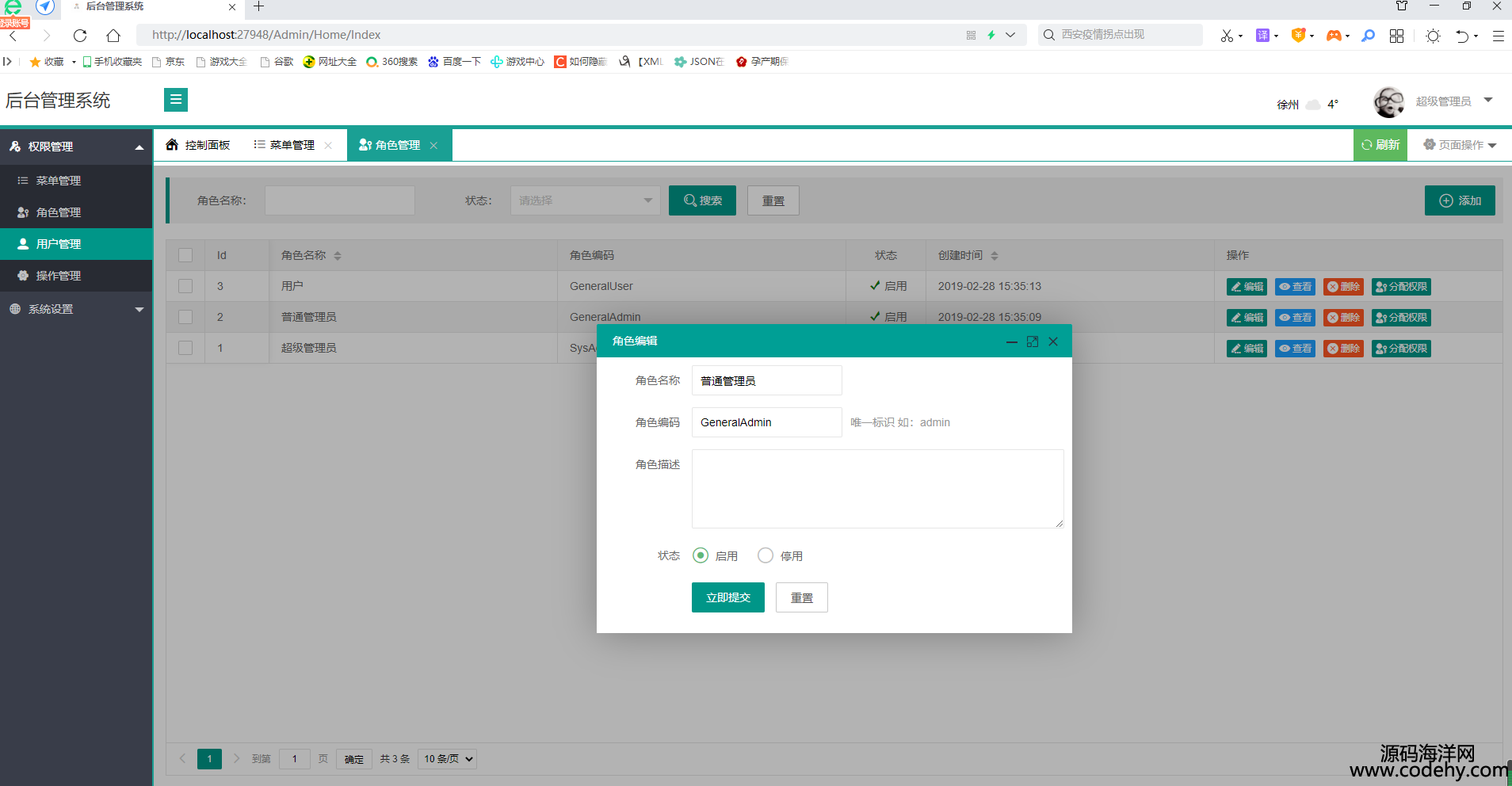
Task: Select the 停用 status radio button
Action: point(766,555)
